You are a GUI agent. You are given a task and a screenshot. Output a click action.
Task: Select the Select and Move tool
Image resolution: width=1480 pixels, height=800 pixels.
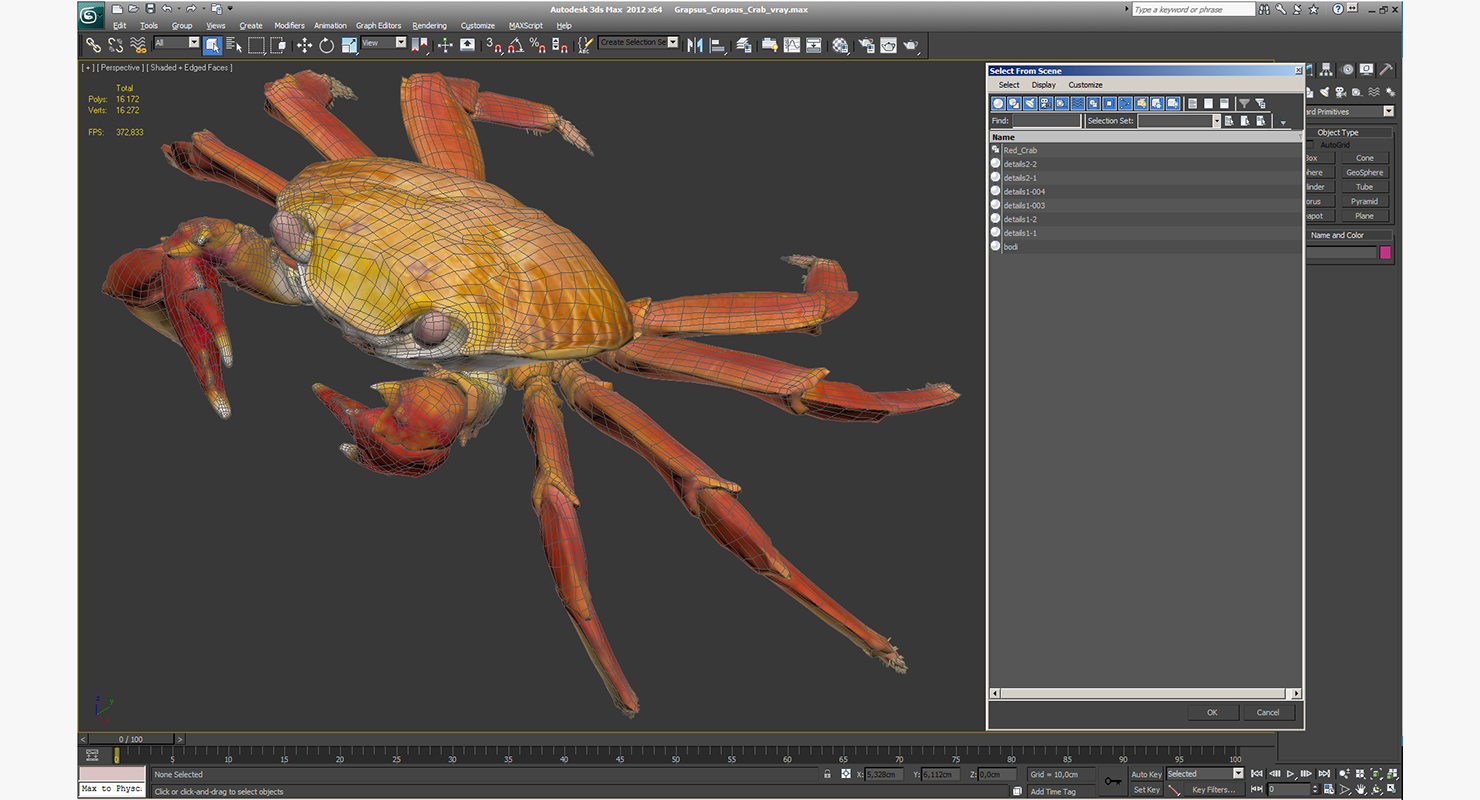point(304,45)
